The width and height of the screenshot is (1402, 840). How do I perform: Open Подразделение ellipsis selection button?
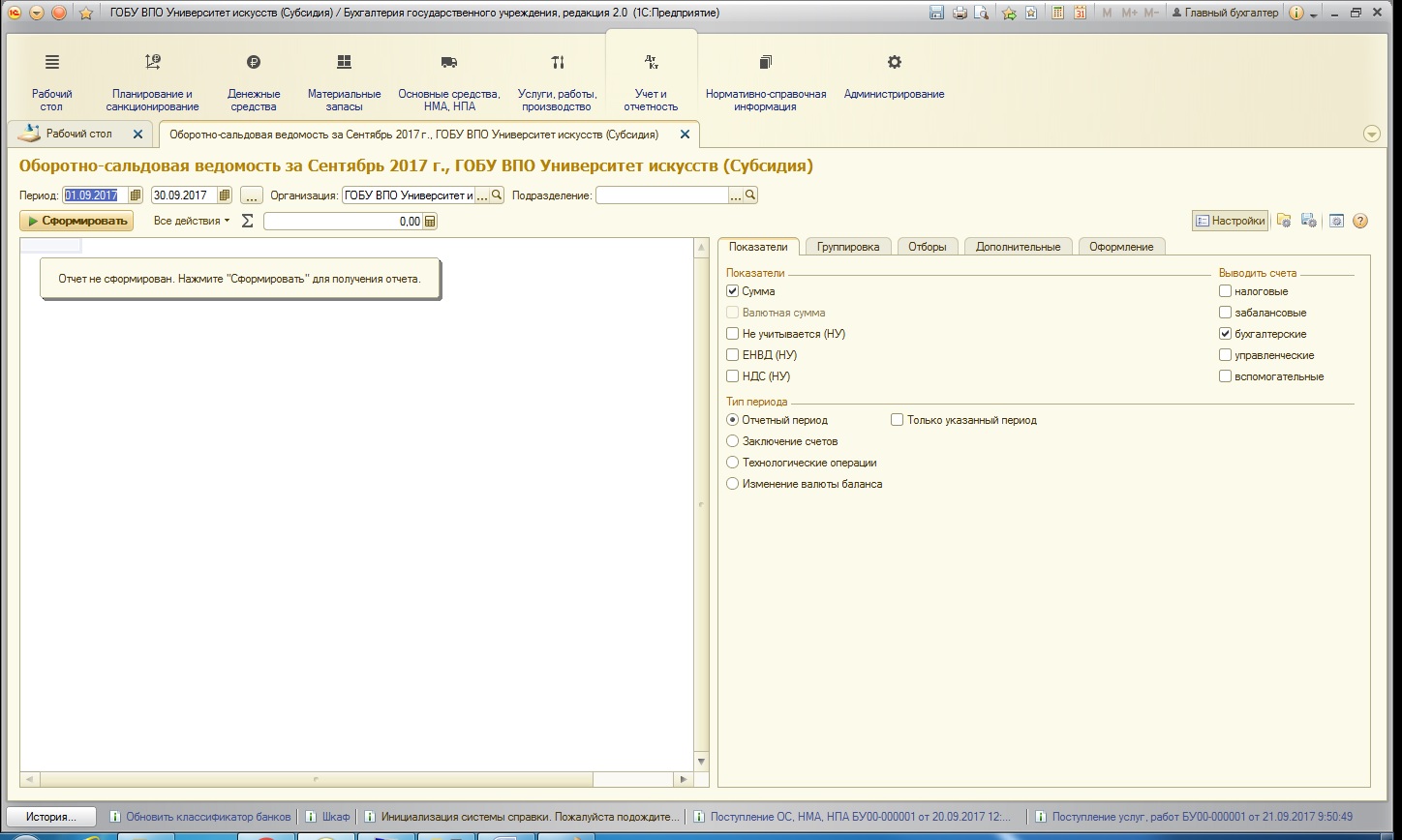pyautogui.click(x=737, y=195)
